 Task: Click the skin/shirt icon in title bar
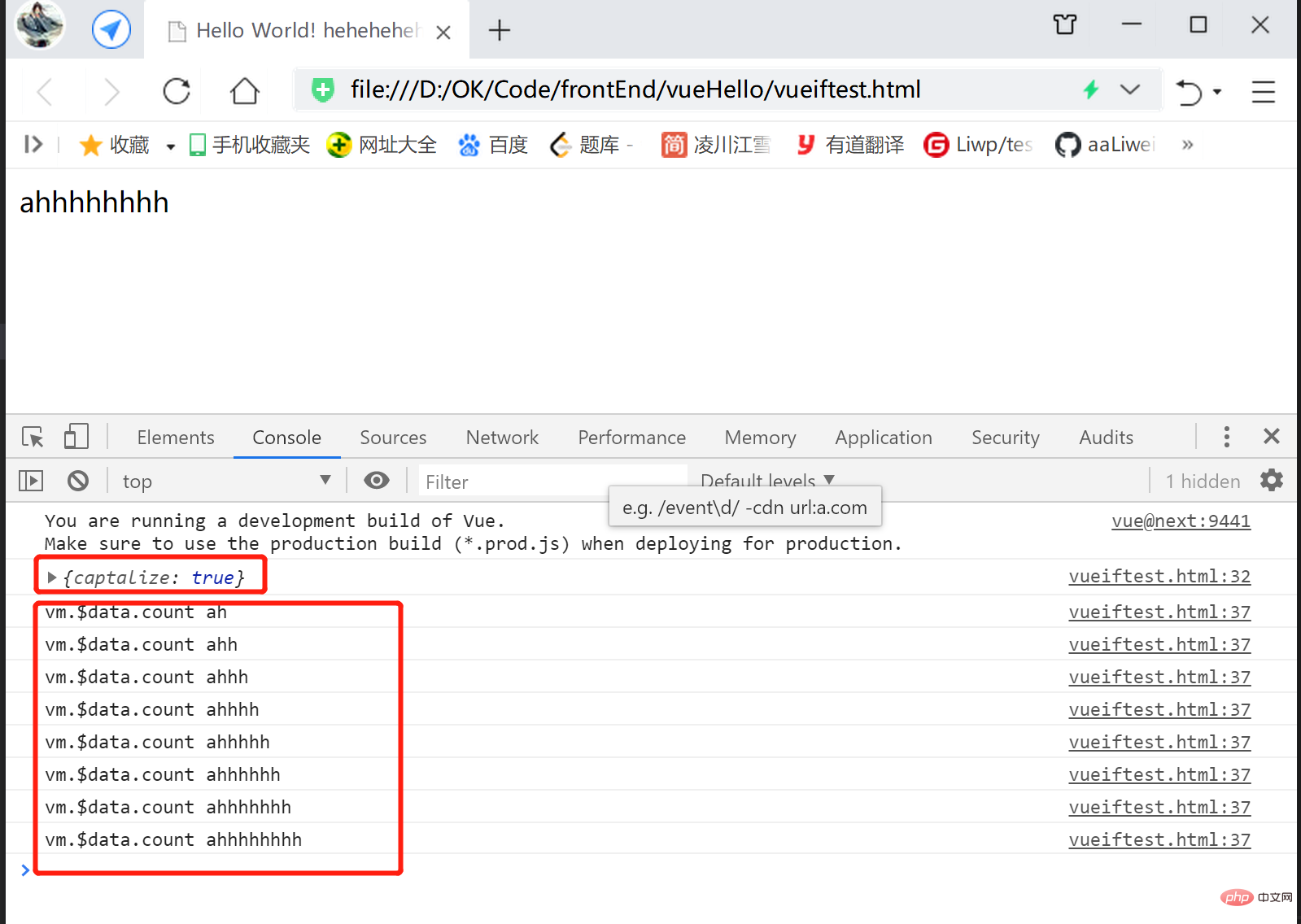[1064, 25]
